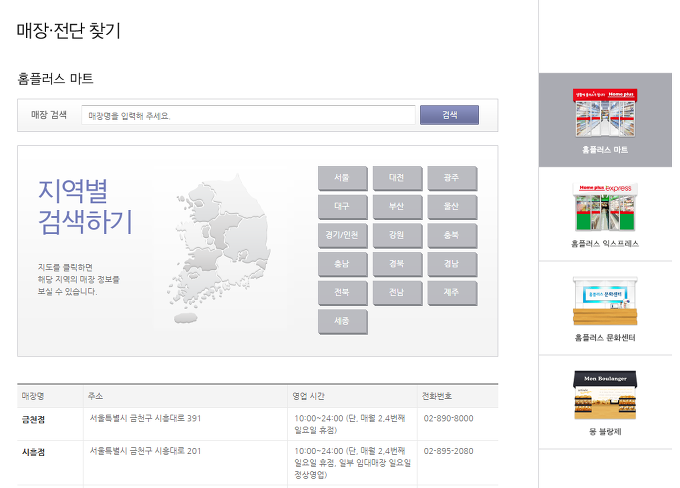
Task: Open the 몽 블랑제 bakery image
Action: [x=605, y=395]
